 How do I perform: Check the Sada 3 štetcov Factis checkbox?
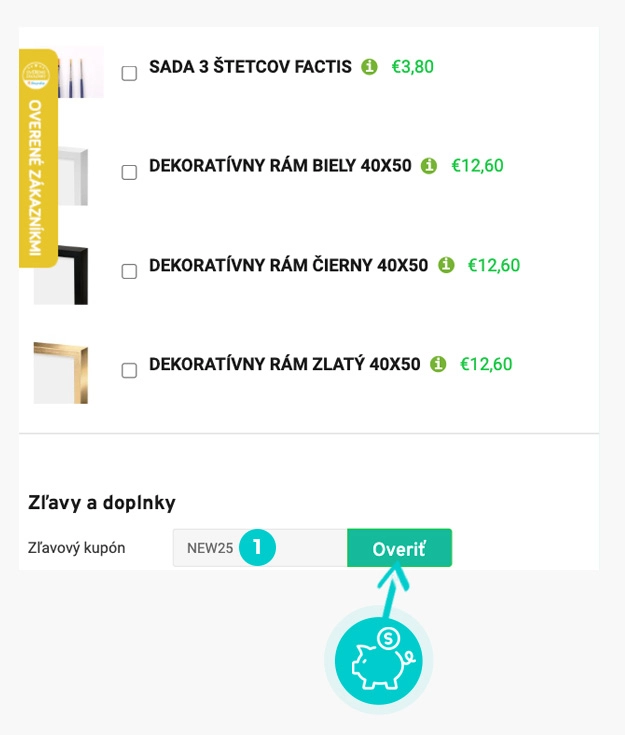129,73
